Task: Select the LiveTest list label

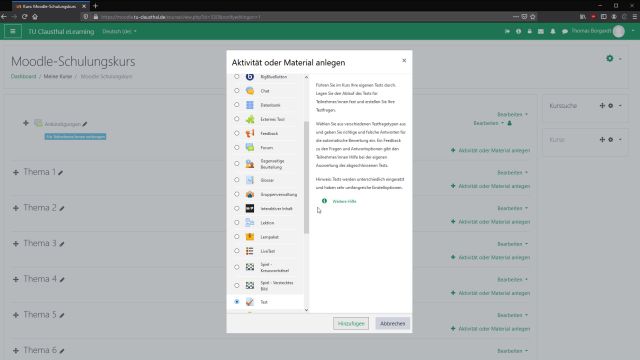Action: pos(268,251)
